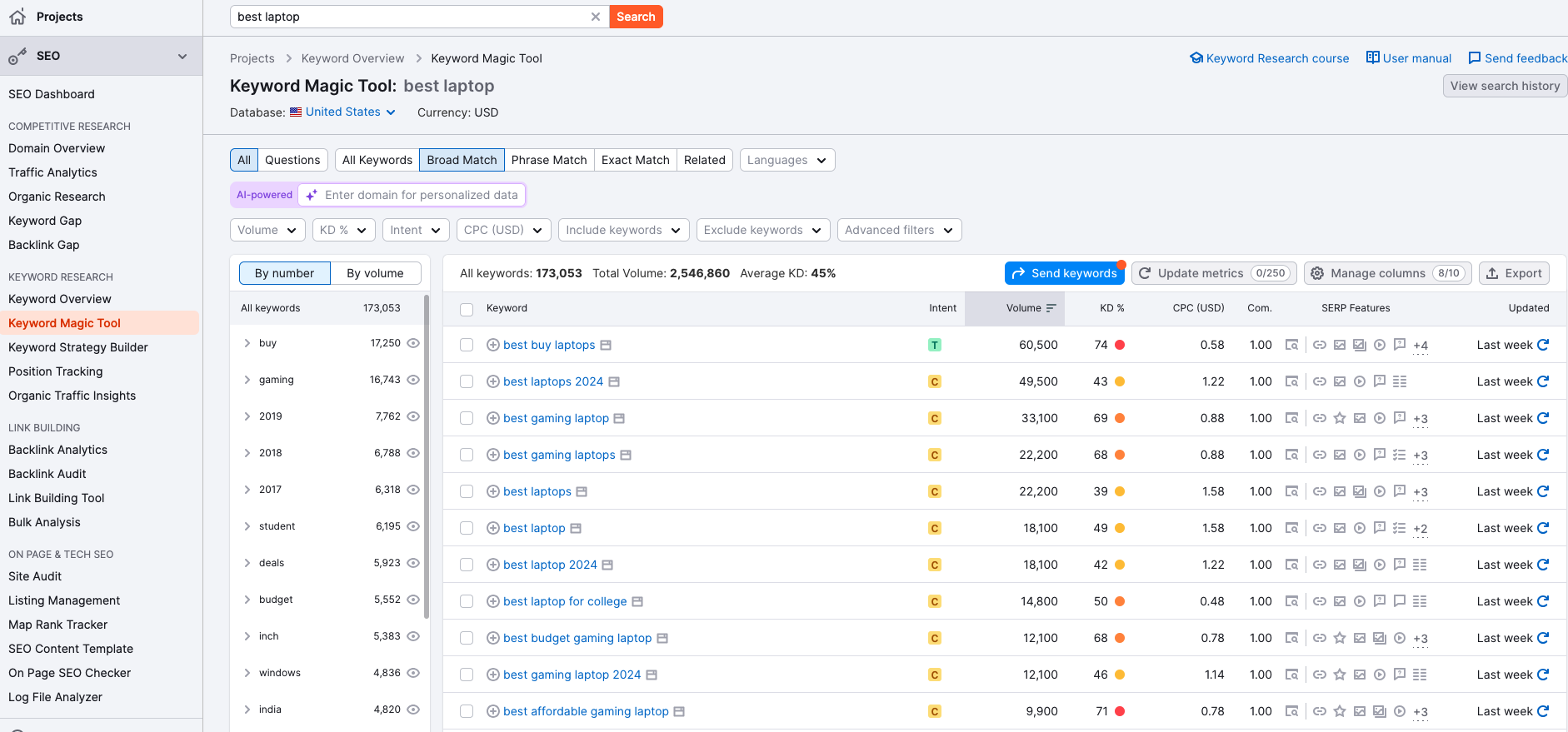The image size is (1568, 732).
Task: Switch to the Questions tab
Action: tap(292, 160)
